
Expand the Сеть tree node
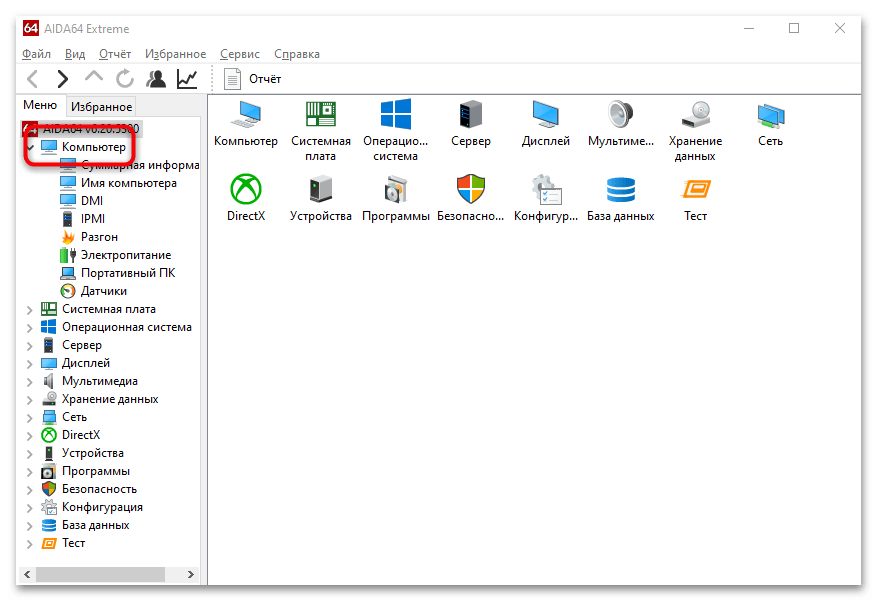tap(30, 418)
